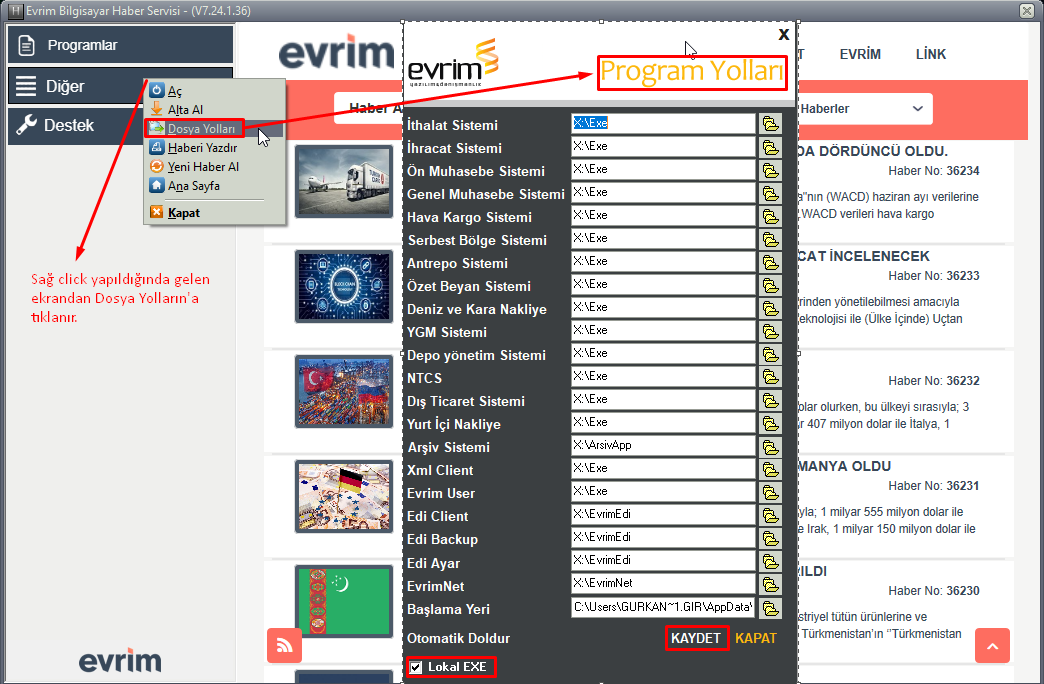Open folder picker for Deniz ve Kara Nakliye

[770, 308]
